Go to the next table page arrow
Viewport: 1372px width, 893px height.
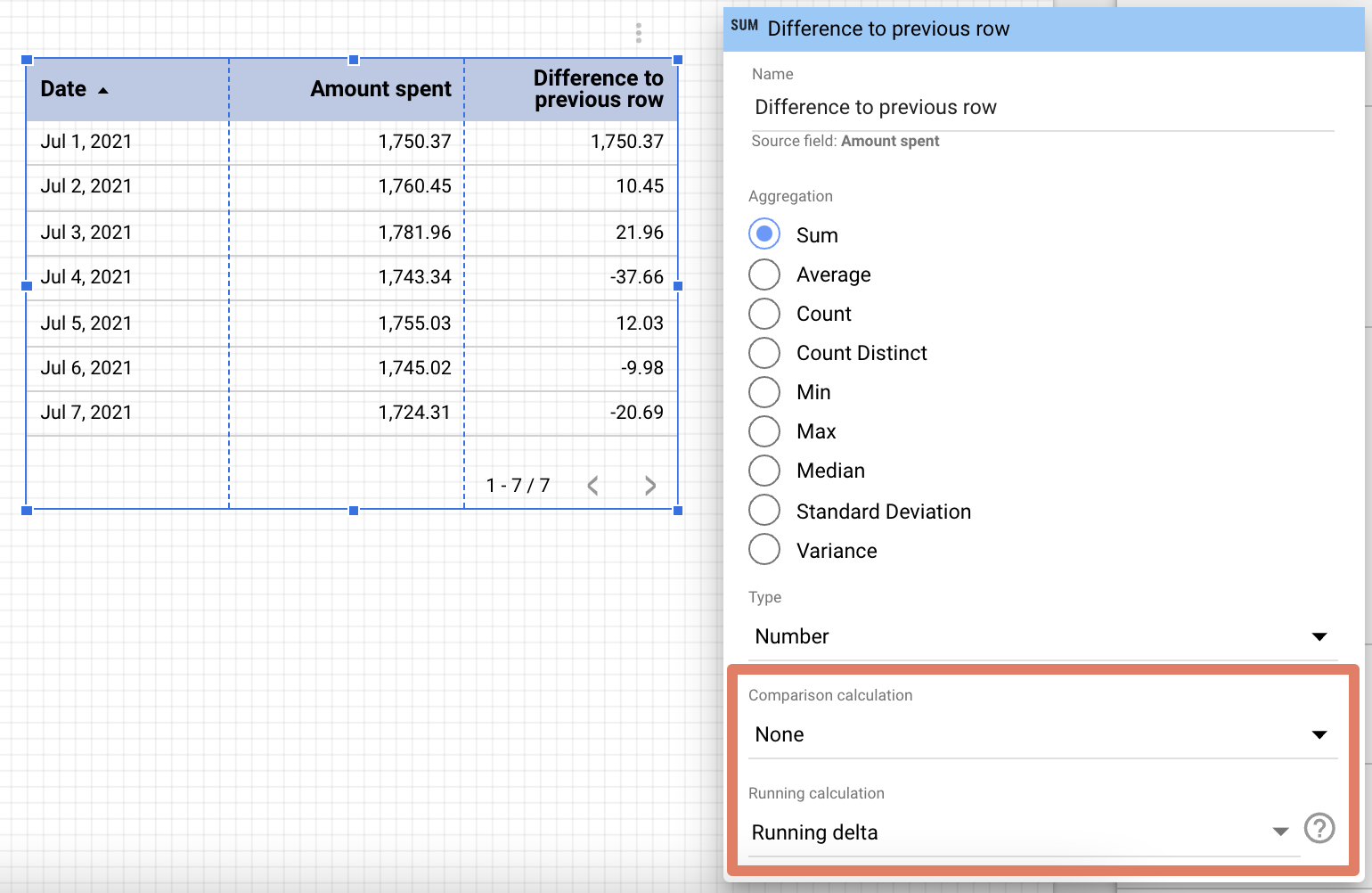[650, 486]
